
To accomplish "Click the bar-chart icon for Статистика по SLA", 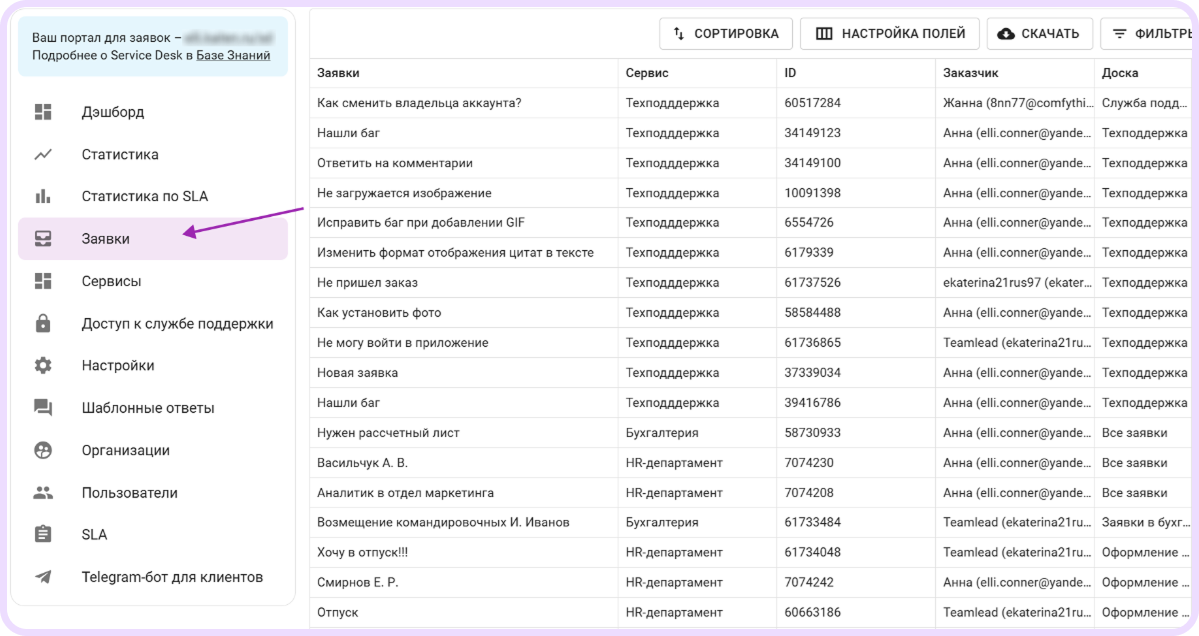I will pyautogui.click(x=42, y=196).
